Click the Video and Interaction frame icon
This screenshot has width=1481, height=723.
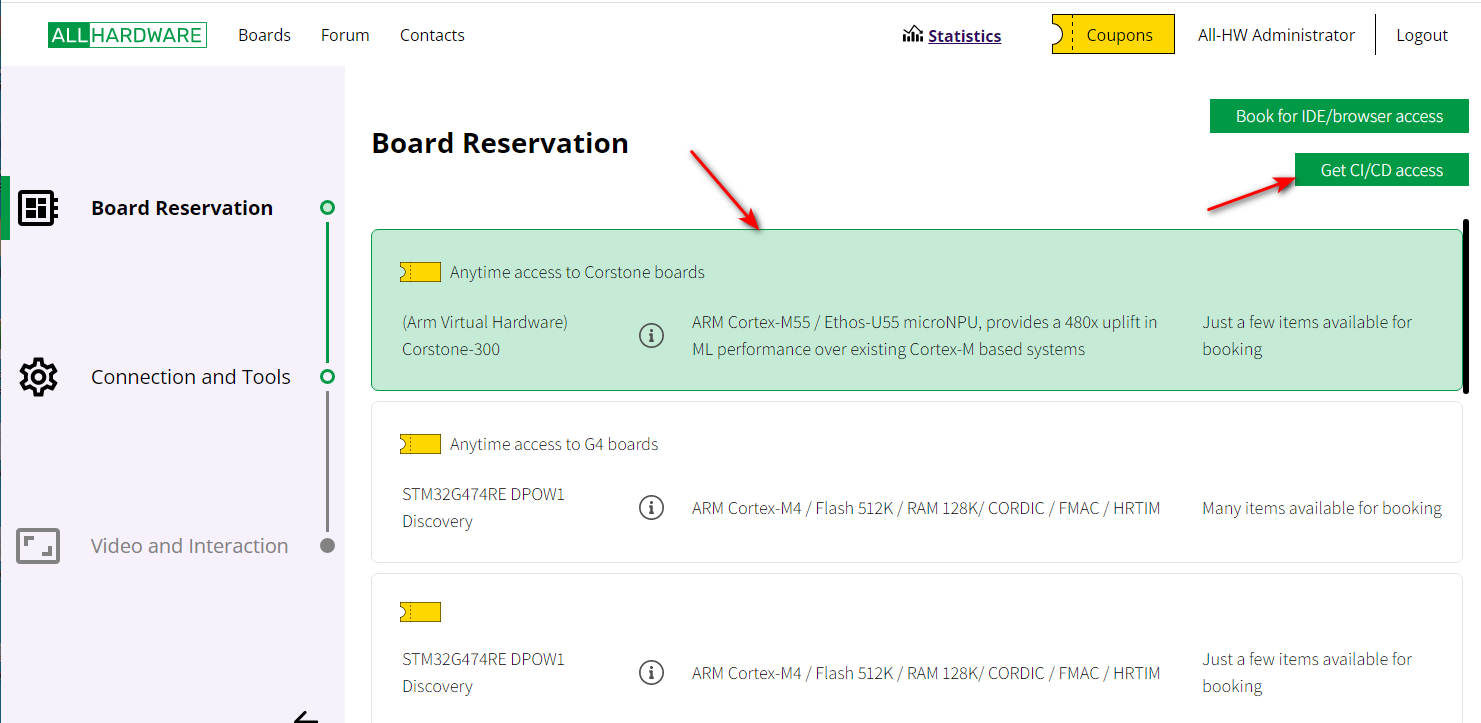(38, 546)
